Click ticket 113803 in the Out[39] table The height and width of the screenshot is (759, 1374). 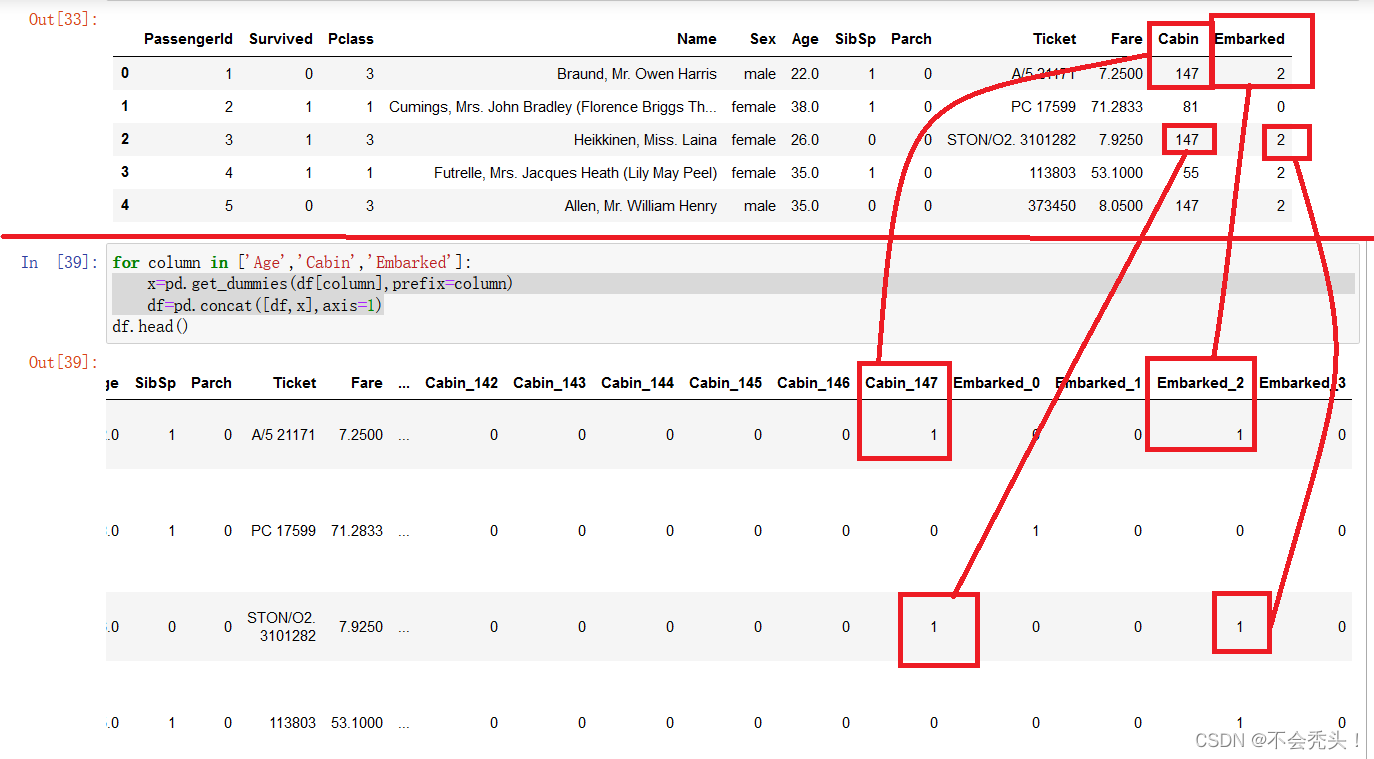292,723
